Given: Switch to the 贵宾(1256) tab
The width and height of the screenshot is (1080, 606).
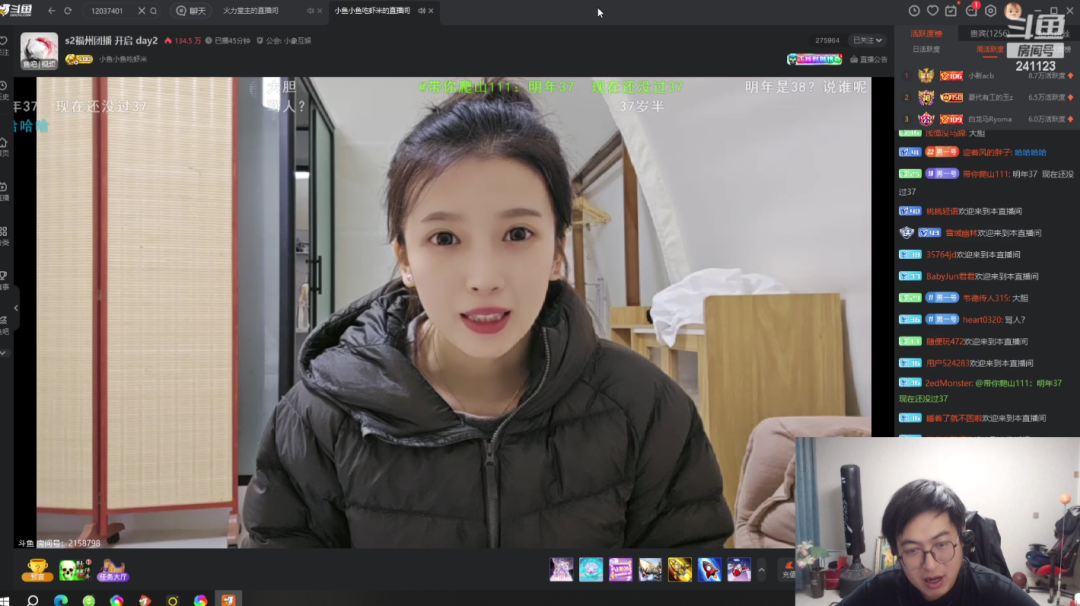Looking at the screenshot, I should click(989, 33).
